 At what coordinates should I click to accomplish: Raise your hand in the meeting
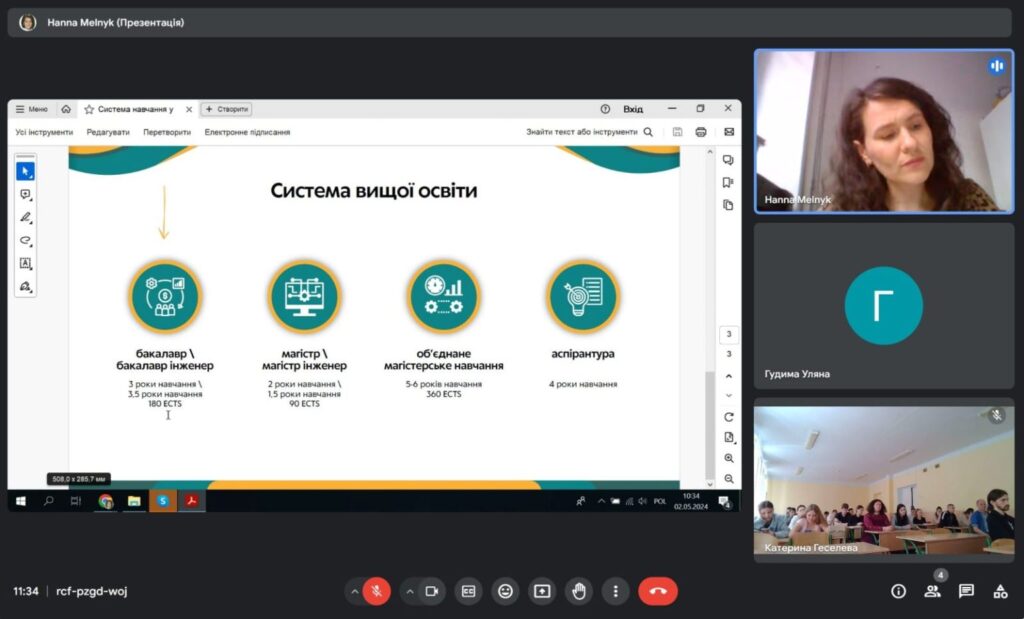point(579,591)
